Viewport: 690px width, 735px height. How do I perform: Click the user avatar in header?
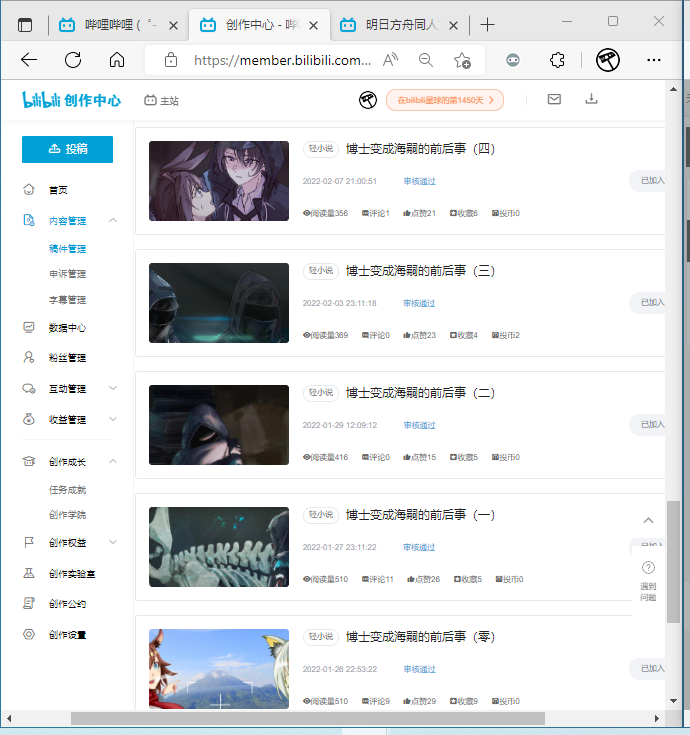[368, 100]
